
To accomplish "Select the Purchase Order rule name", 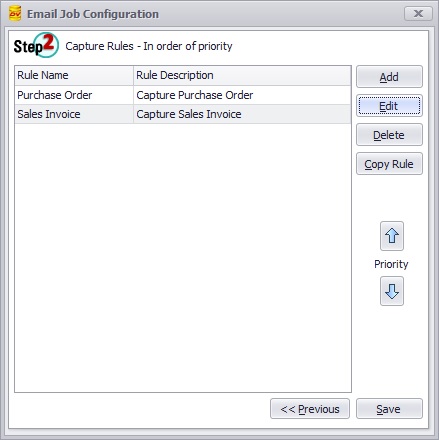I will [74, 95].
